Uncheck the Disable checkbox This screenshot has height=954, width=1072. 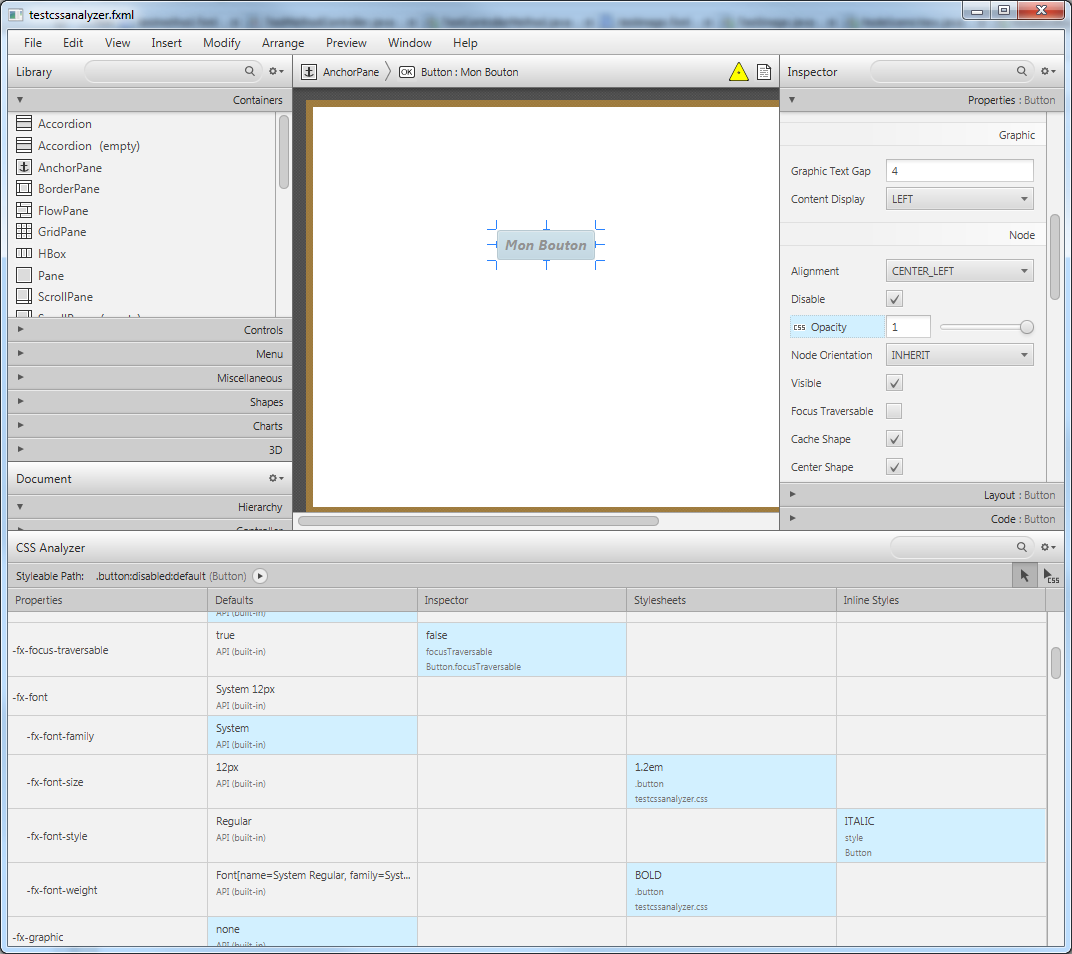(x=895, y=299)
